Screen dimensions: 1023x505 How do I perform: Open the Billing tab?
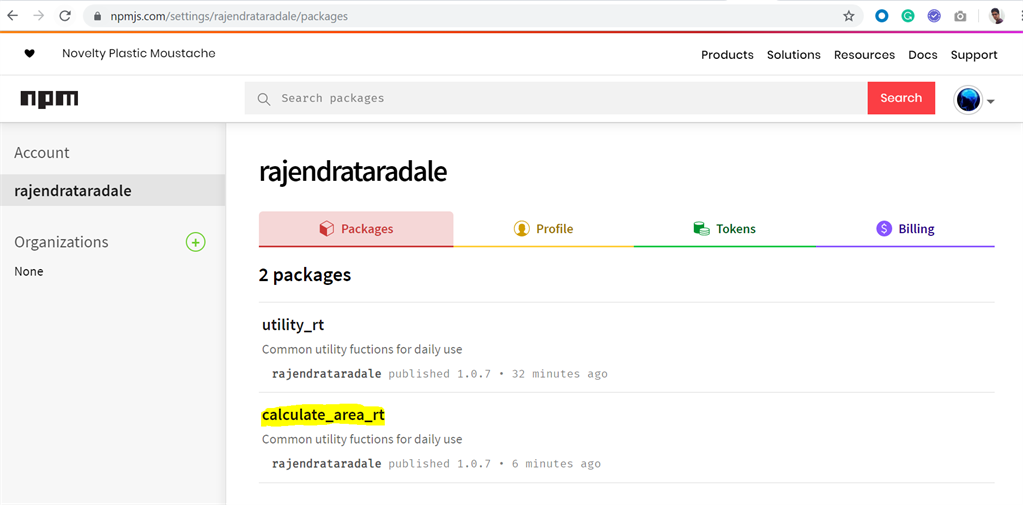[x=905, y=229]
